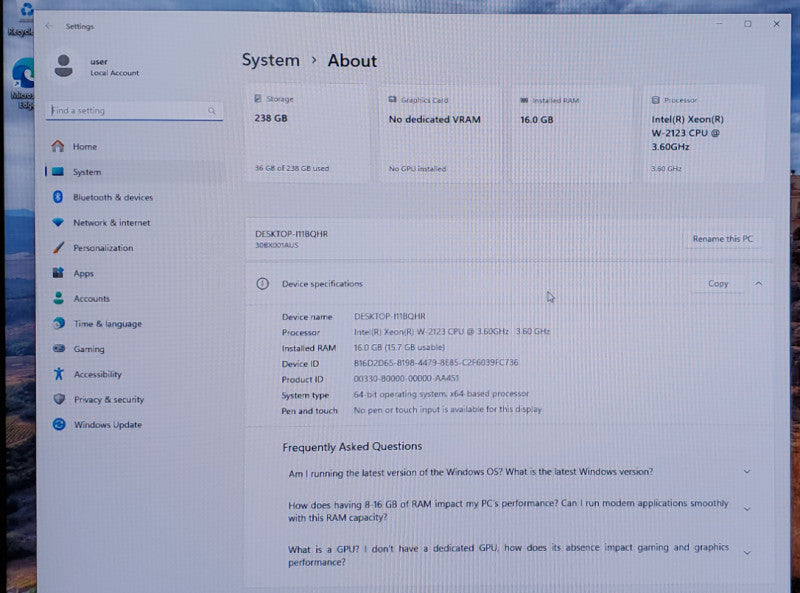Viewport: 800px width, 593px height.
Task: Click the Personalization brush icon
Action: pyautogui.click(x=58, y=248)
